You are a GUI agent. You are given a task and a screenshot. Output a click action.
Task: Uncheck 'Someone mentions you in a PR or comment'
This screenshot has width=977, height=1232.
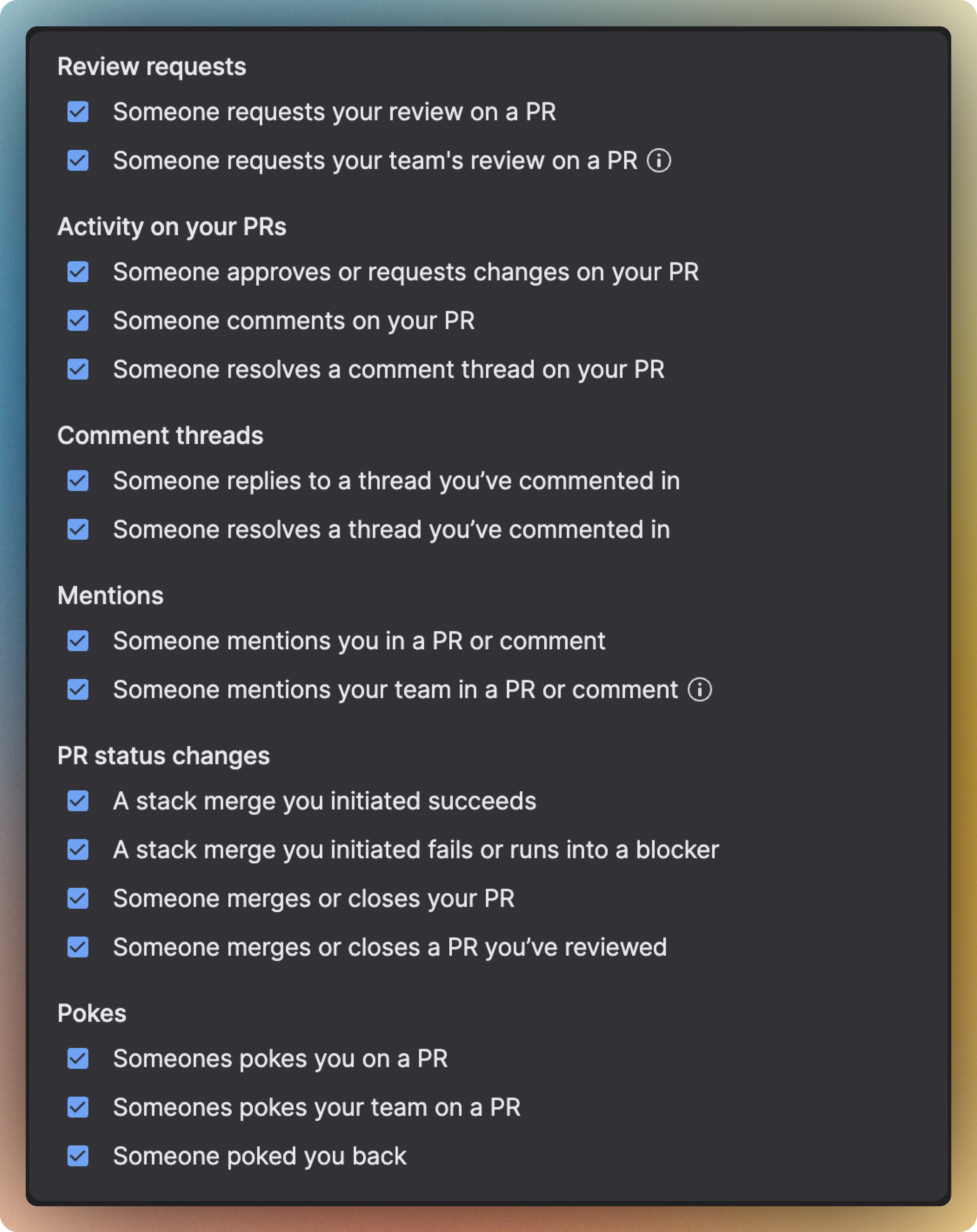tap(78, 641)
